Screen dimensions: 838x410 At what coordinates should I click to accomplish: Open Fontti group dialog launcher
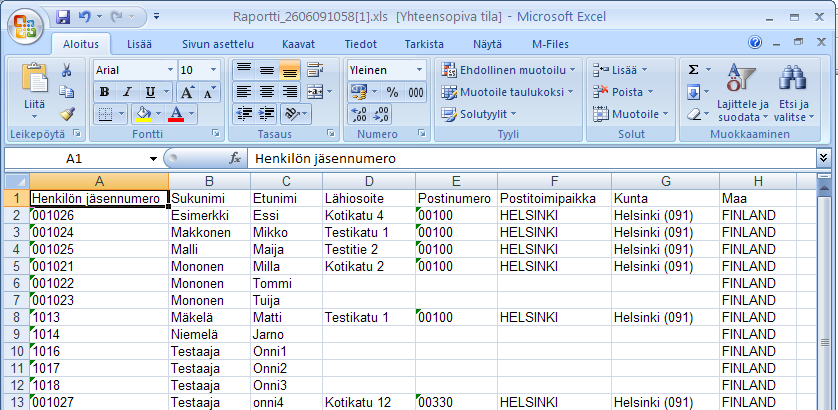coord(216,133)
